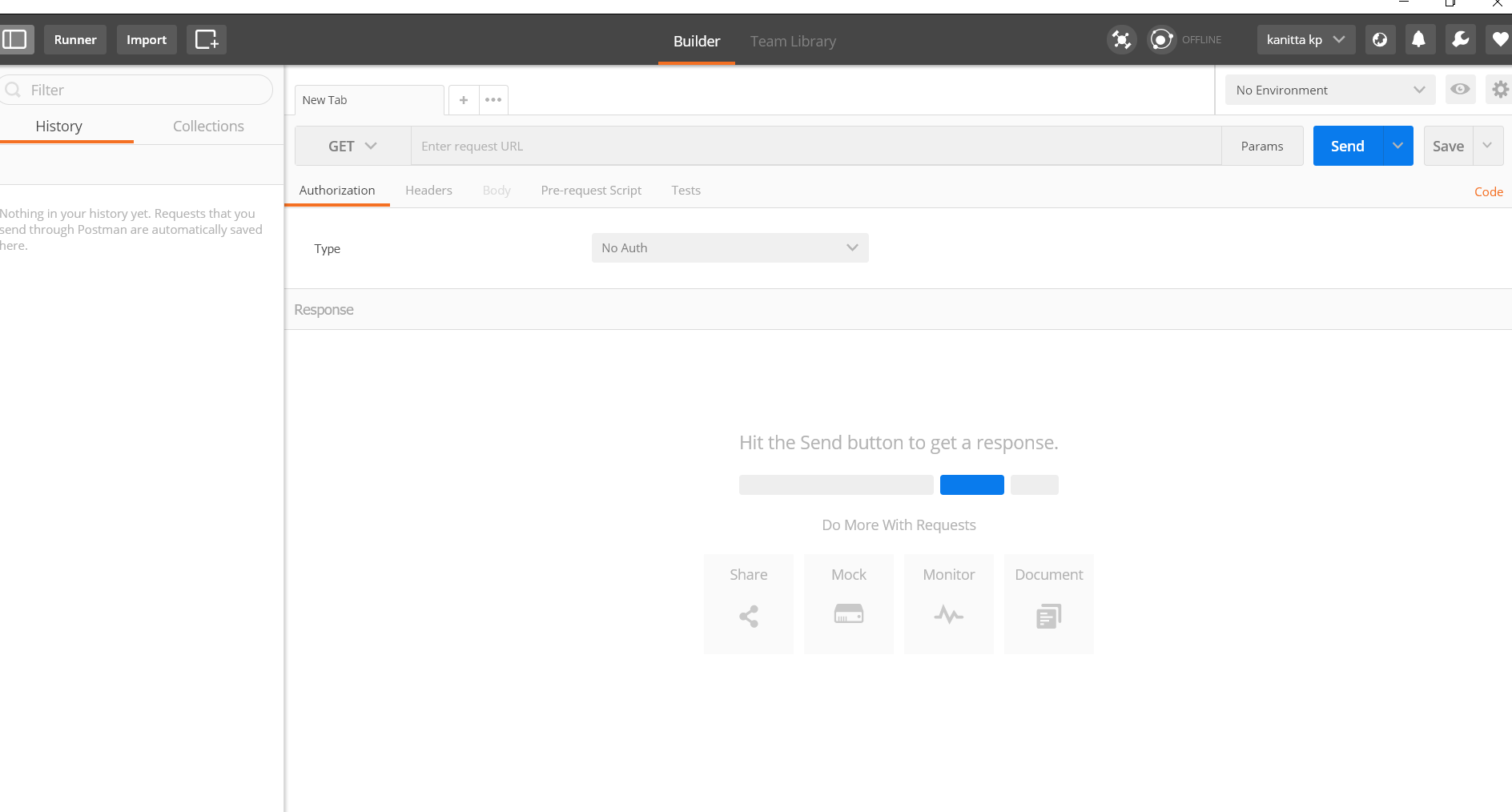
Task: Click the sidebar Filter search field
Action: pos(137,90)
